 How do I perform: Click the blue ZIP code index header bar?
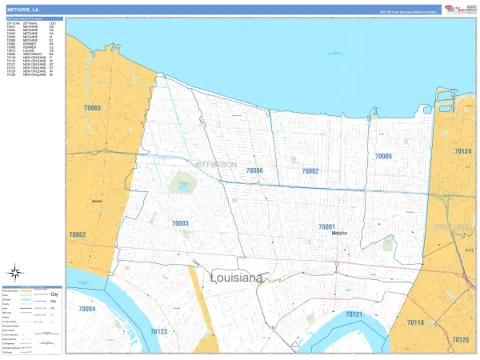tap(34, 19)
